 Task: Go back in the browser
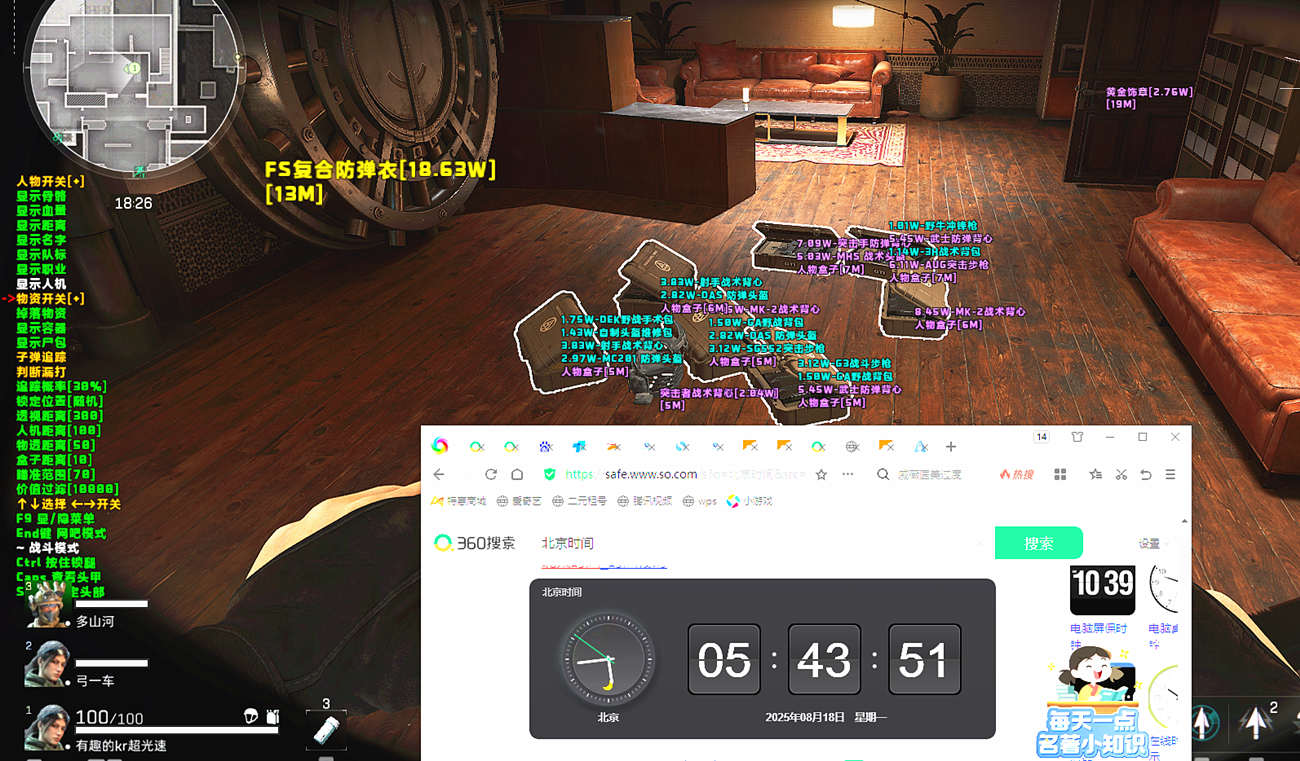pos(439,474)
